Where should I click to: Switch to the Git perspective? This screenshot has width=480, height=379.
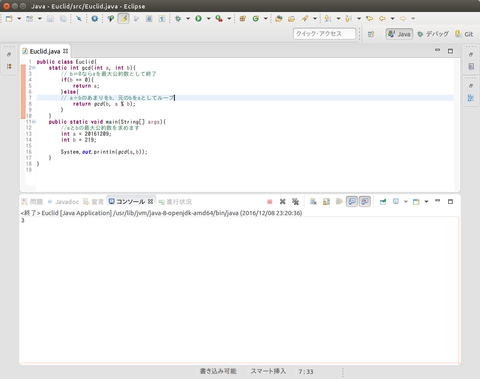tap(464, 34)
